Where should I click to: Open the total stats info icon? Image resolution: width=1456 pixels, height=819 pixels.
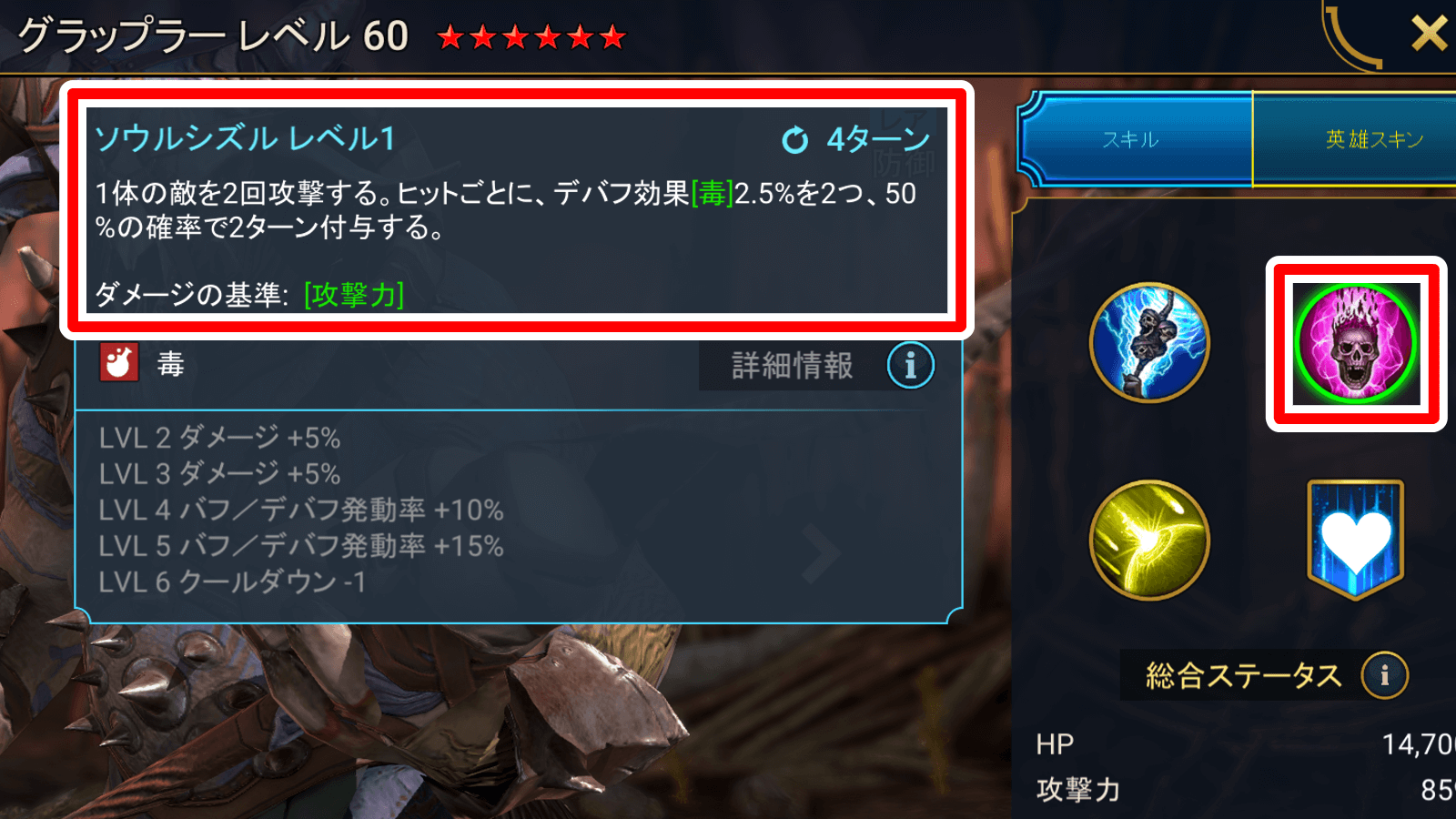1384,675
